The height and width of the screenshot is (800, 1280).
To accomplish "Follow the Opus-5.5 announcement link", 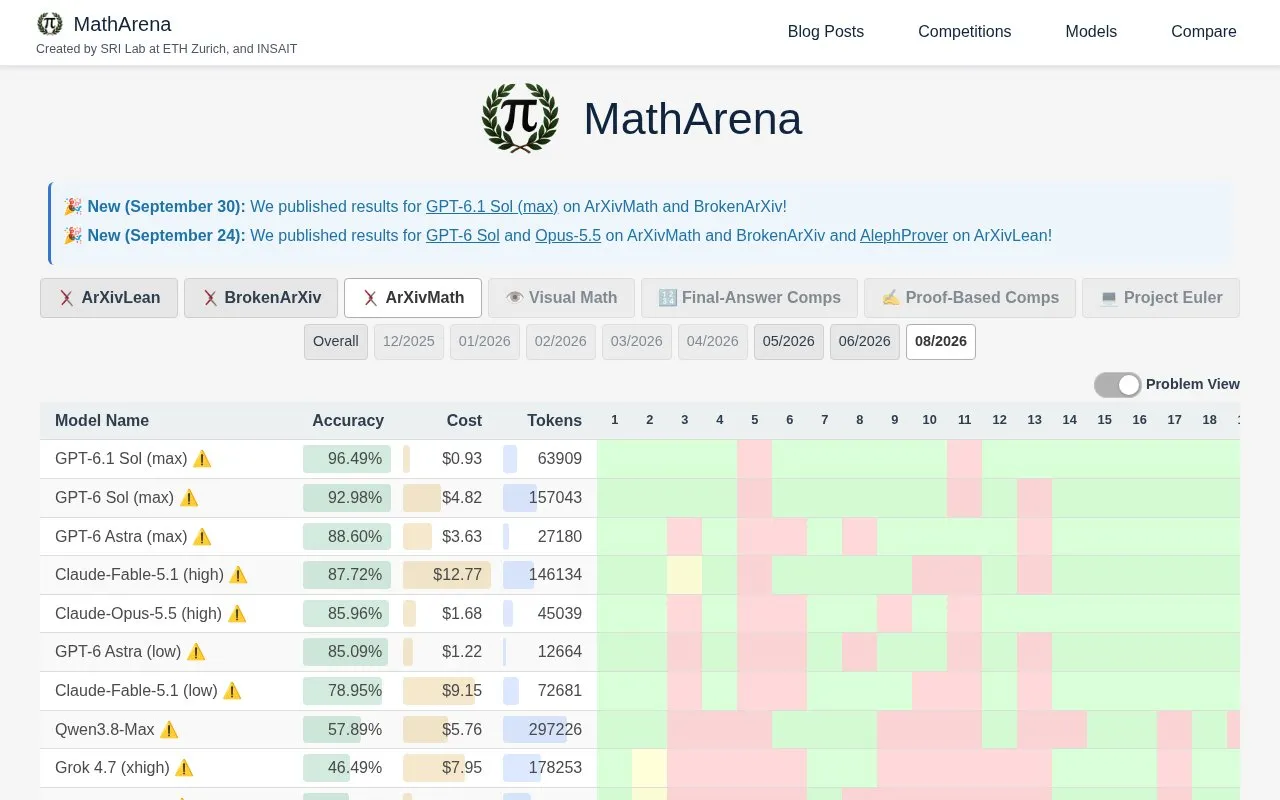I will (568, 236).
